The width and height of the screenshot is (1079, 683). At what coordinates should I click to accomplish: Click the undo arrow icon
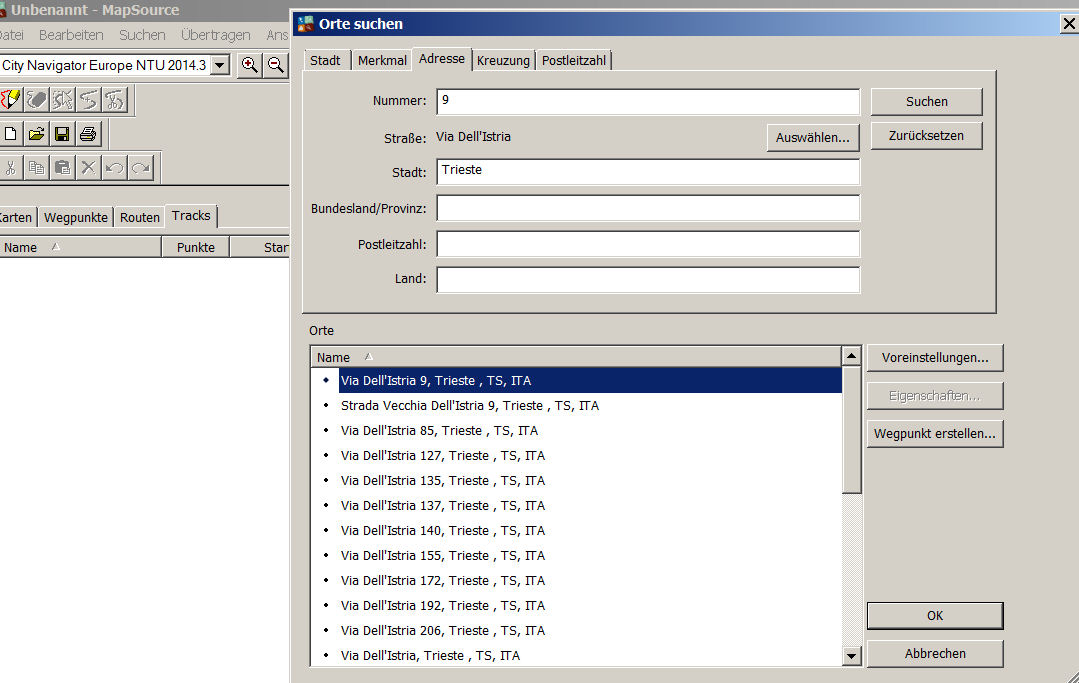[x=114, y=168]
